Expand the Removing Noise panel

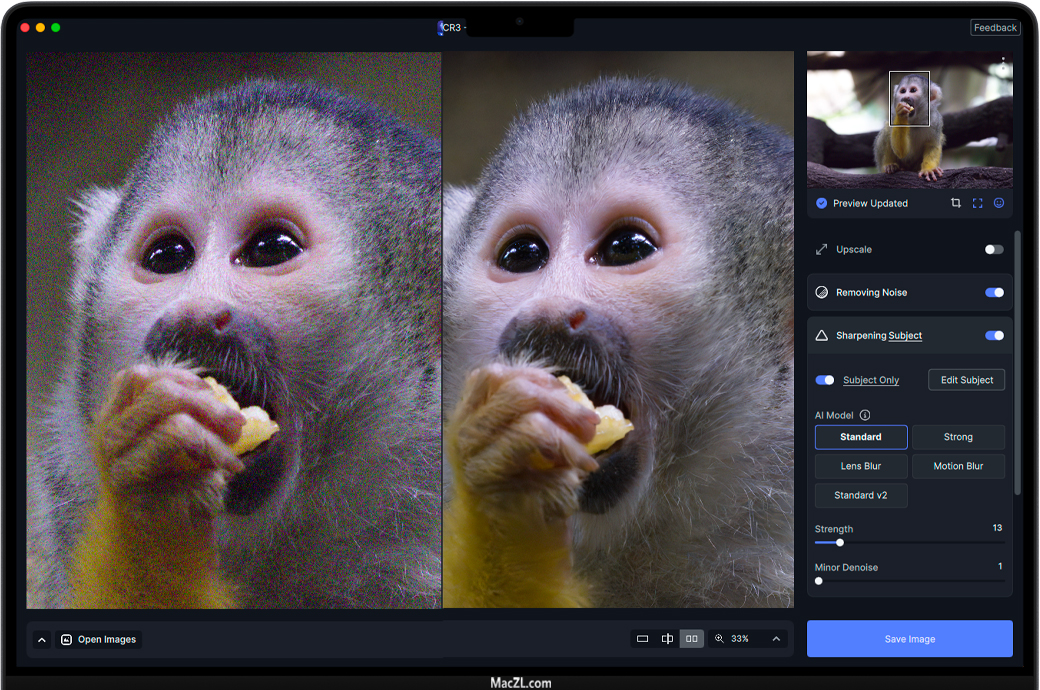(x=871, y=293)
